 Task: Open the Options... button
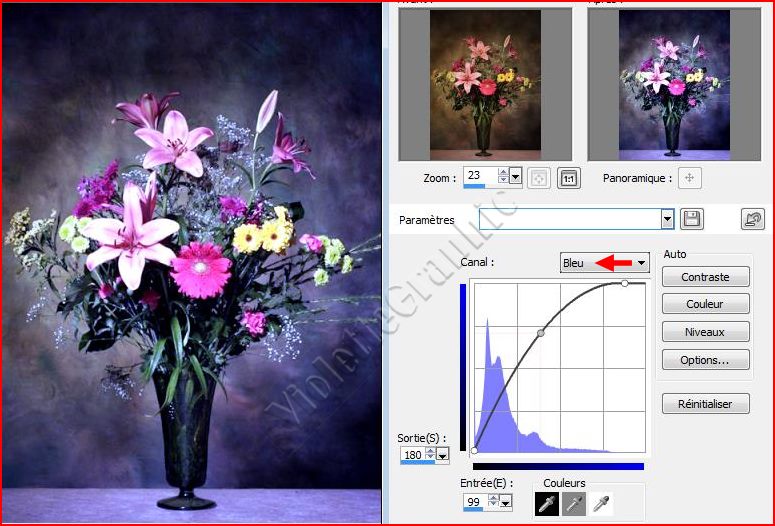coord(705,360)
